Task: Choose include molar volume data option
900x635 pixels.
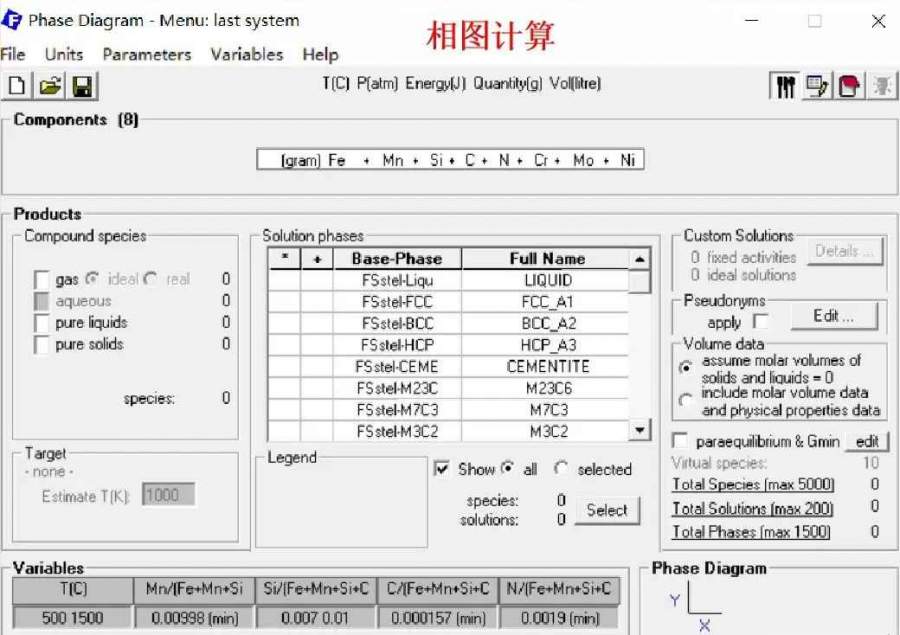Action: click(x=685, y=401)
